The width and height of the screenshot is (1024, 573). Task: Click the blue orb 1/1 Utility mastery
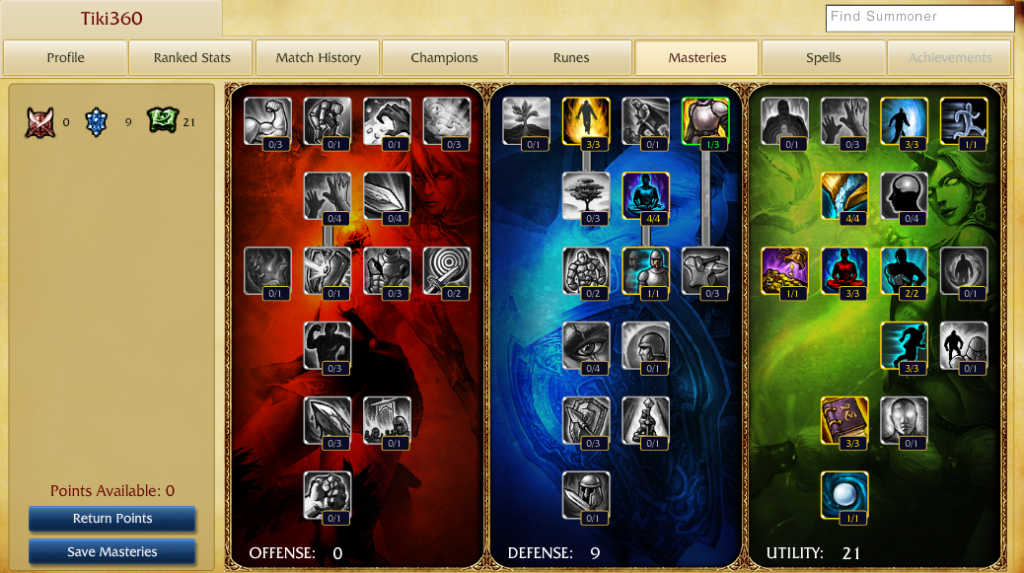844,497
